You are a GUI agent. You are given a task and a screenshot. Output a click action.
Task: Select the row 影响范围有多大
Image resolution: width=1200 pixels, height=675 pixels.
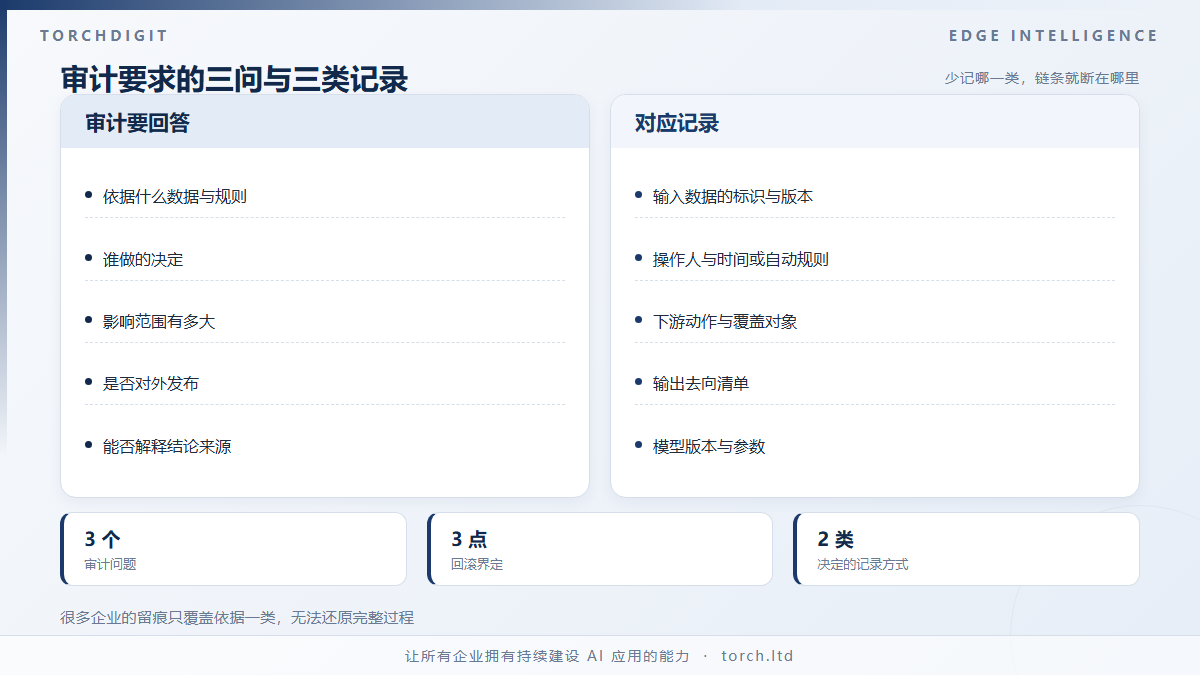click(325, 321)
